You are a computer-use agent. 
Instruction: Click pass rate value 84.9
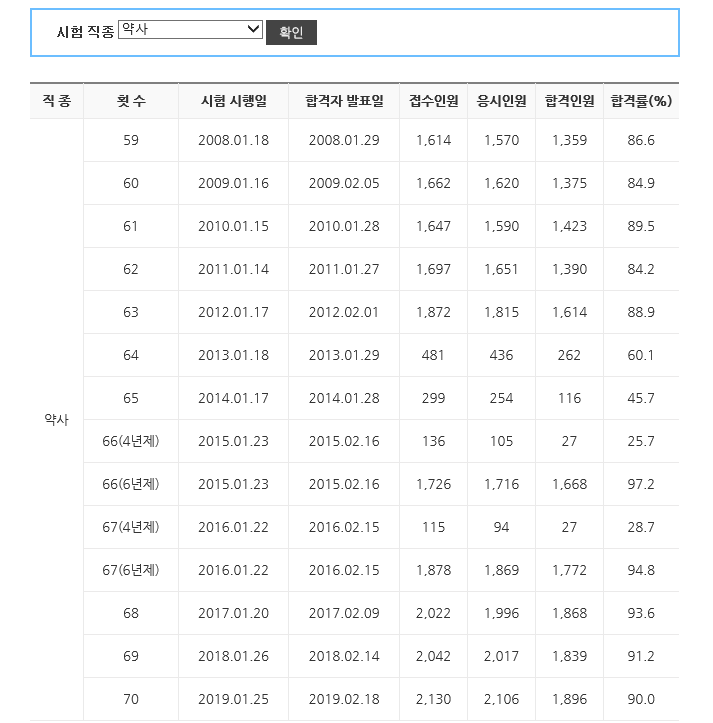641,183
